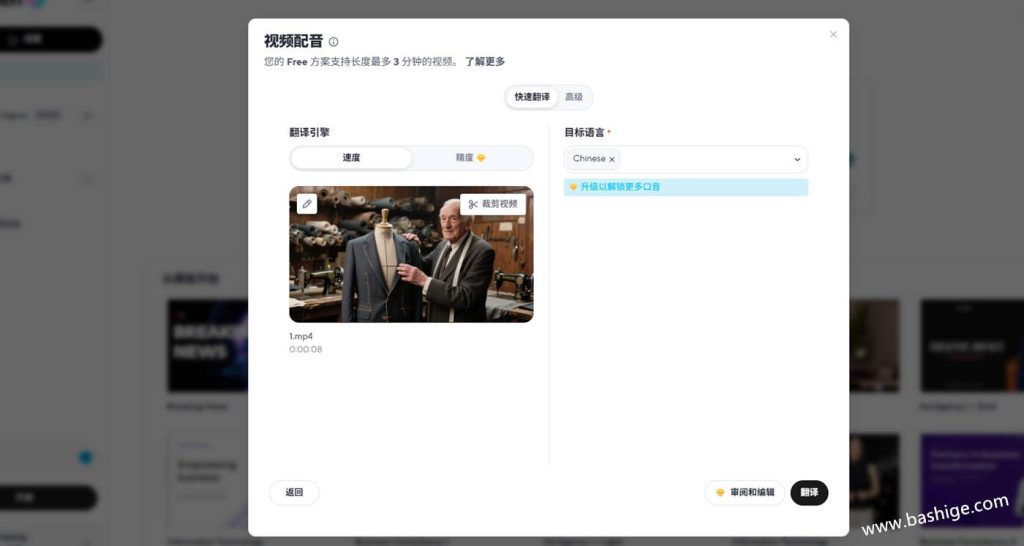1024x546 pixels.
Task: Click 升级以解锁更多口音 upgrade banner
Action: coord(686,187)
